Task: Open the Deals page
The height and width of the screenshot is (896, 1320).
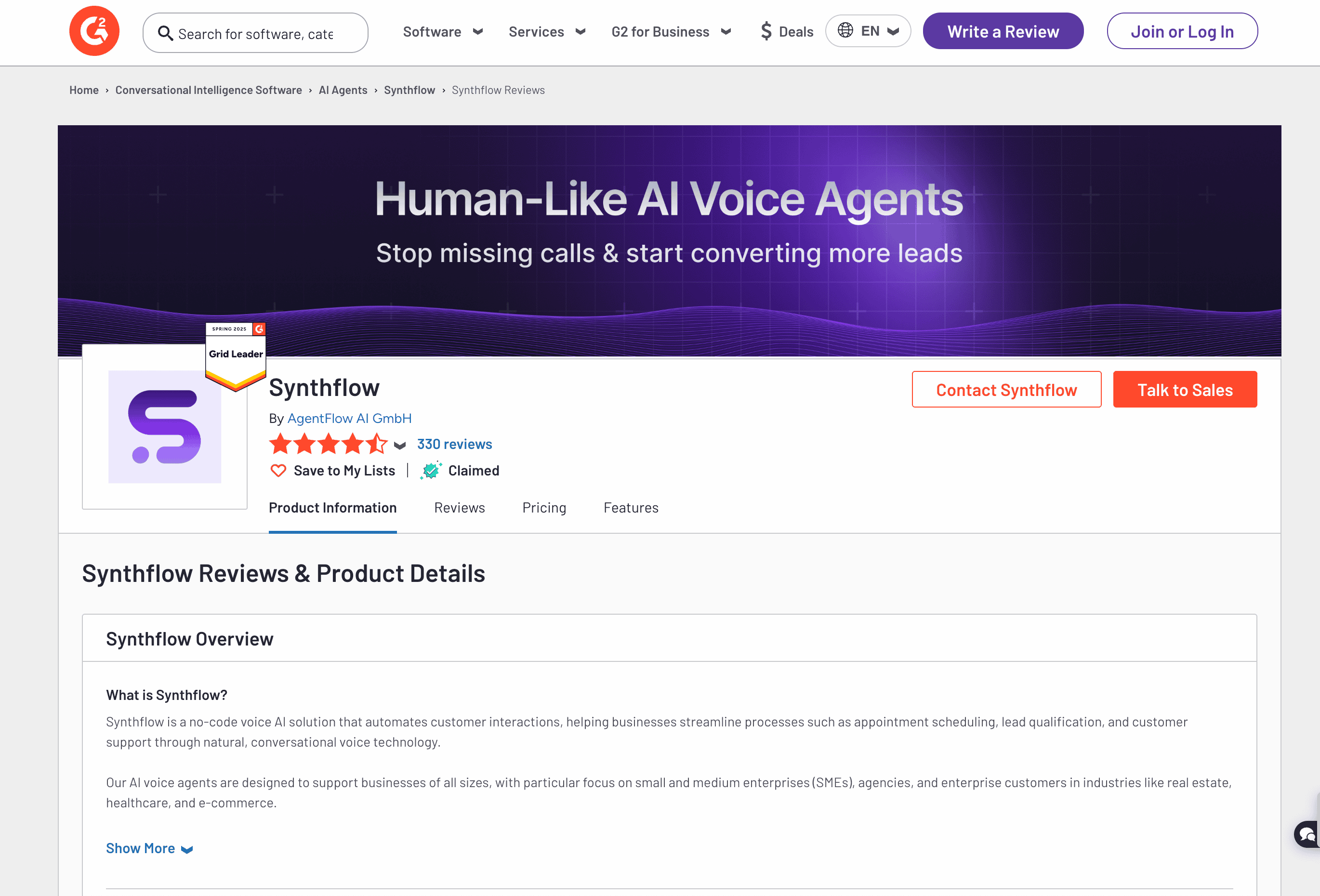Action: click(x=787, y=32)
